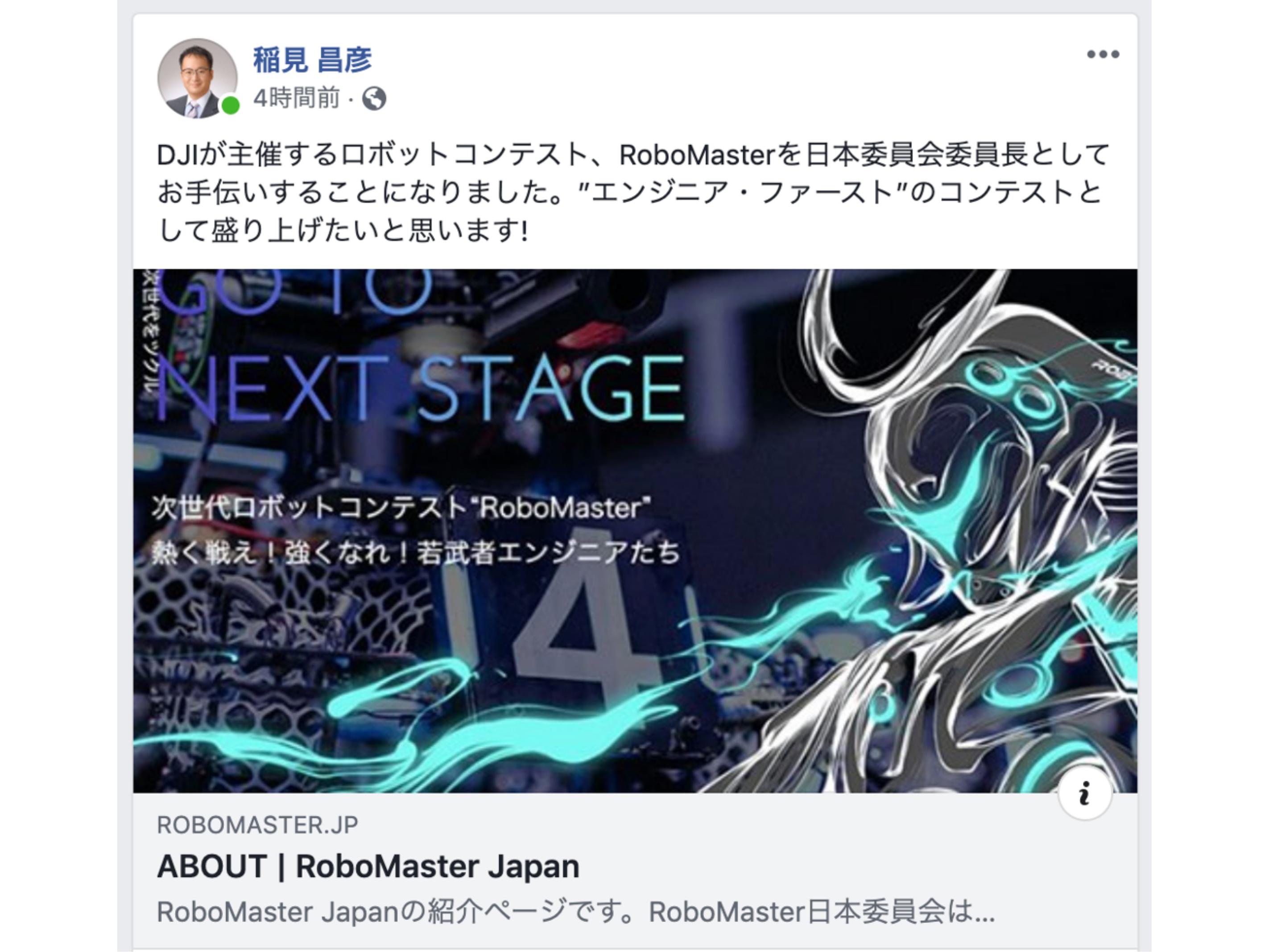Open the three-dot post options menu
The image size is (1269, 952).
pos(1103,54)
